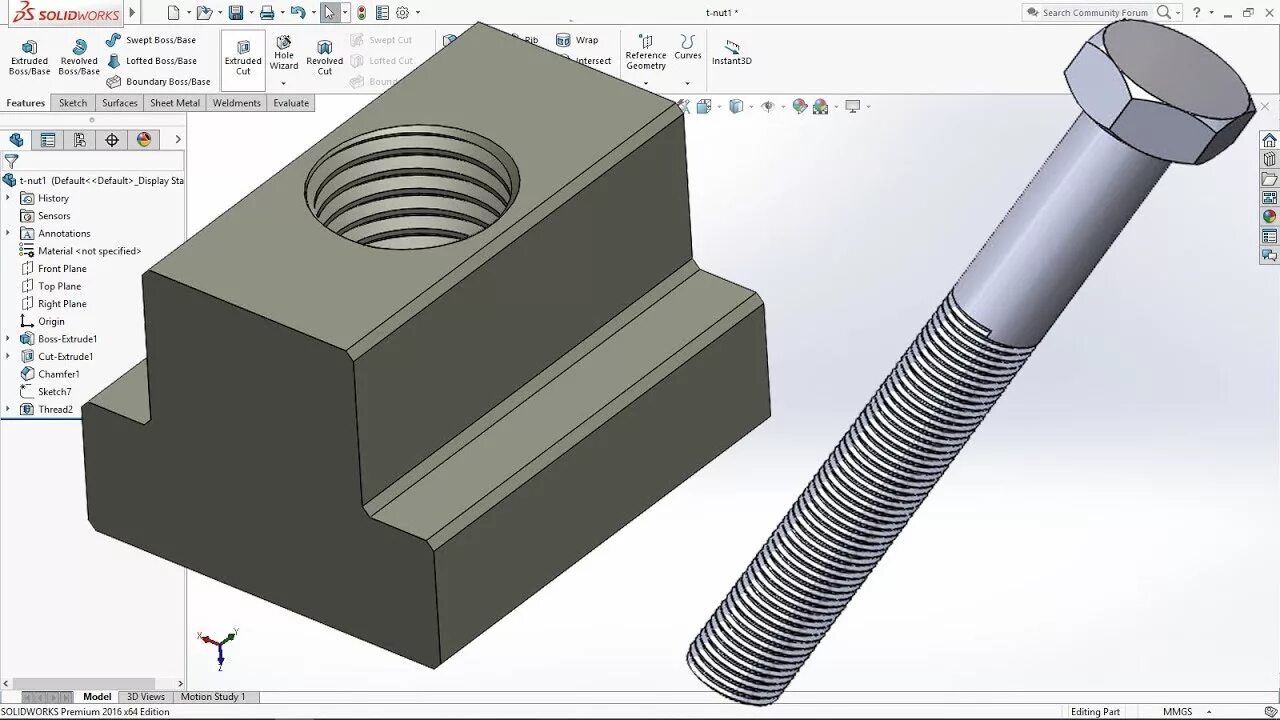
Task: Select Sketch7 in the tree
Action: point(46,392)
